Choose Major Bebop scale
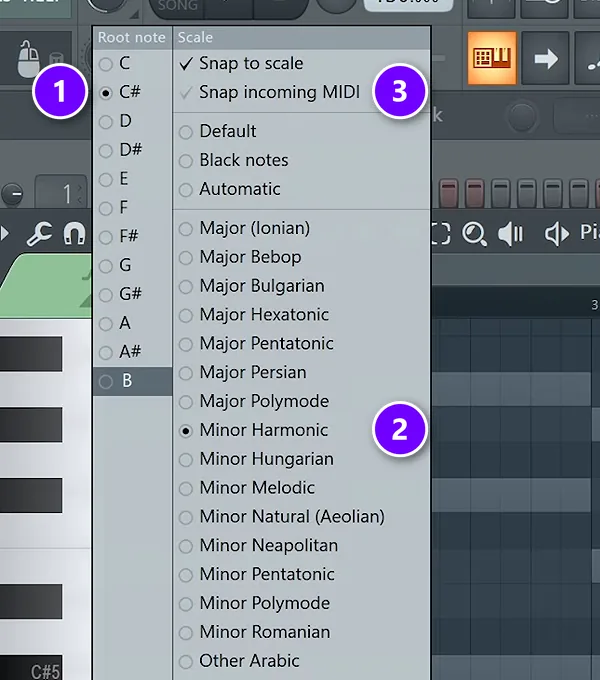This screenshot has width=600, height=680. click(x=301, y=257)
